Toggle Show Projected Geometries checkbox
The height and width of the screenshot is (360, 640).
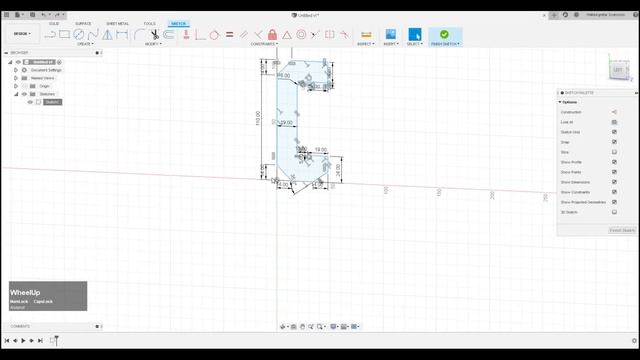[614, 202]
